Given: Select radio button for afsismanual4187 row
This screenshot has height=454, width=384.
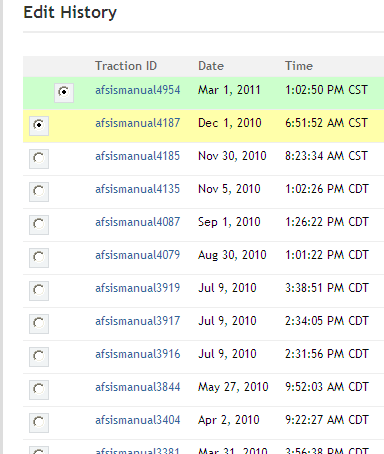Looking at the screenshot, I should pos(39,126).
